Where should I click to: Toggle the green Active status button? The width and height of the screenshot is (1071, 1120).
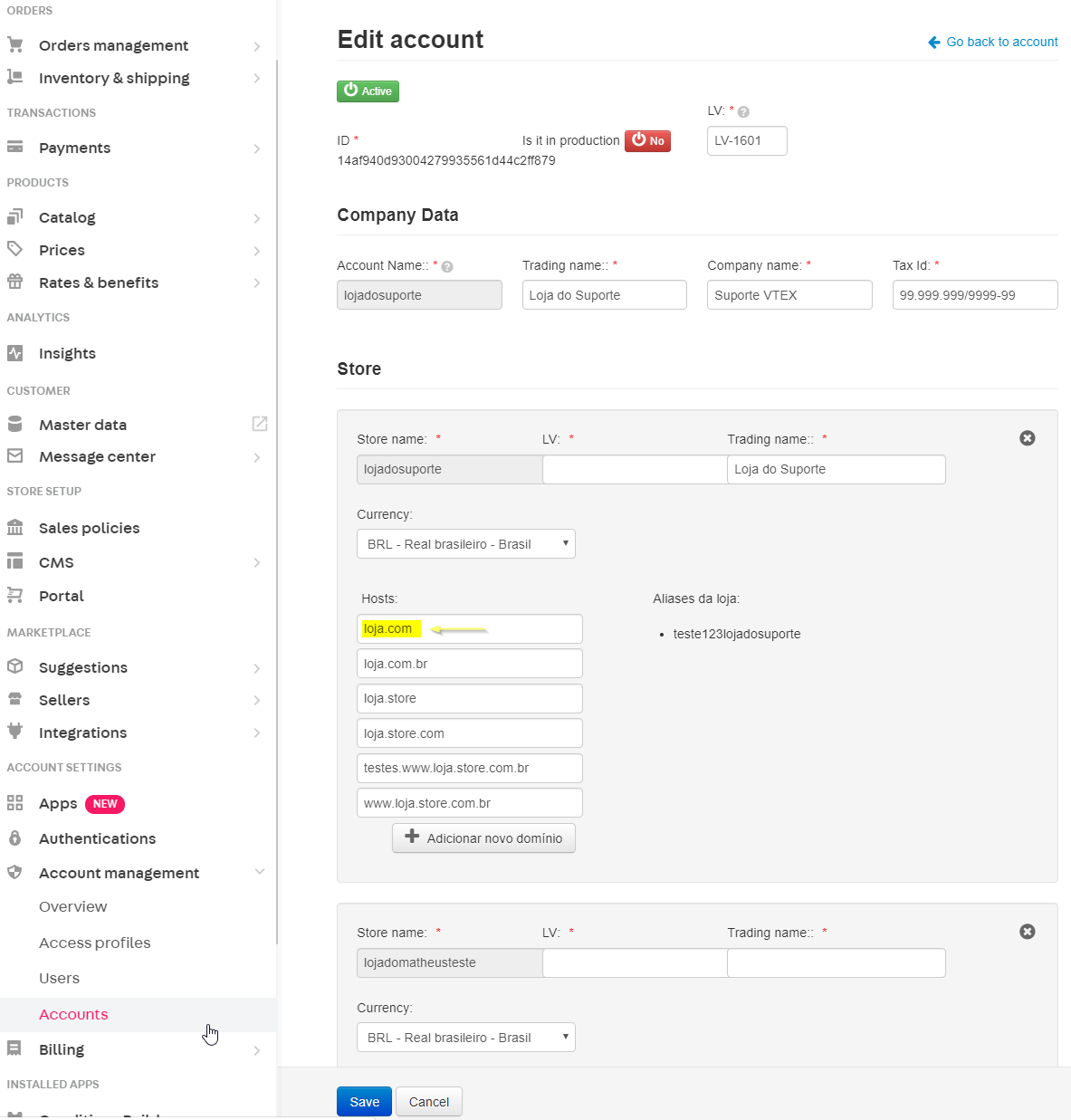[x=368, y=91]
